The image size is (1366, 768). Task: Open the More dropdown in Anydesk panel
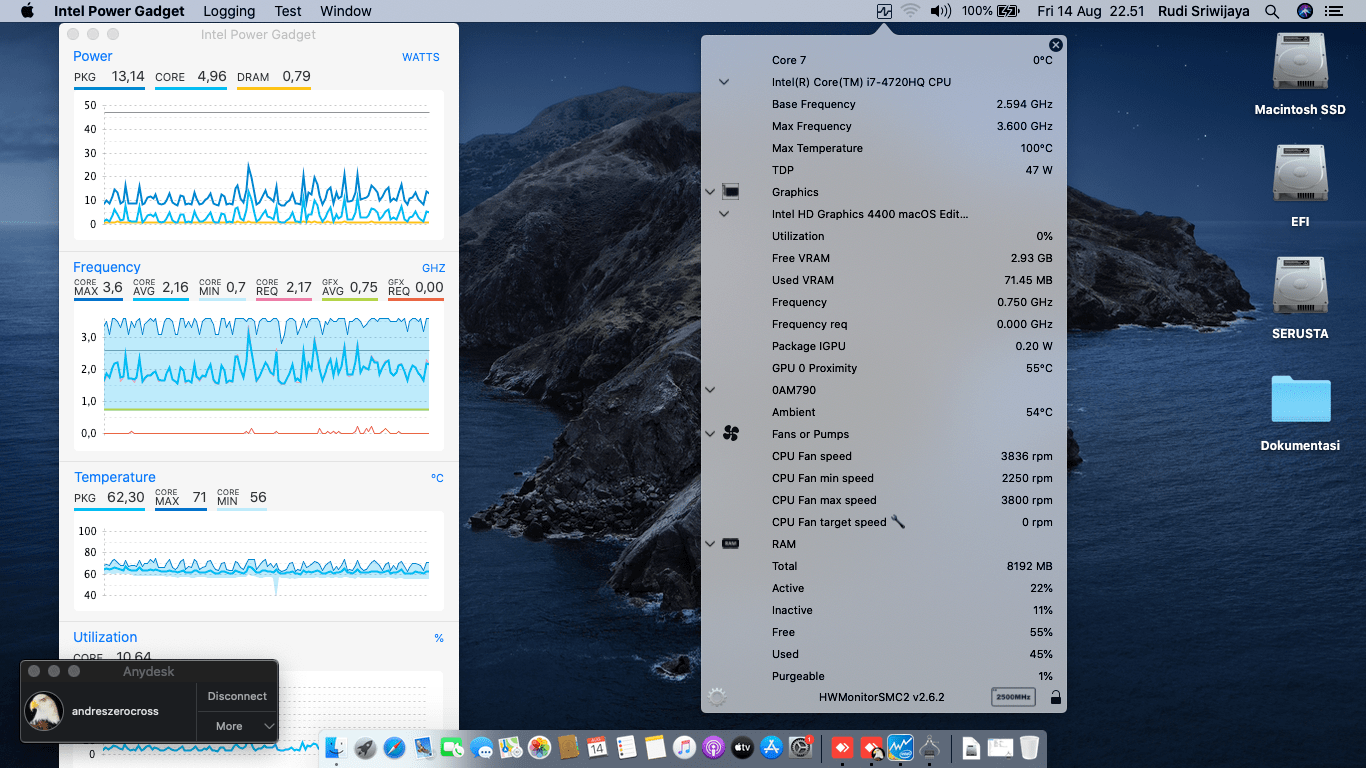pos(237,726)
